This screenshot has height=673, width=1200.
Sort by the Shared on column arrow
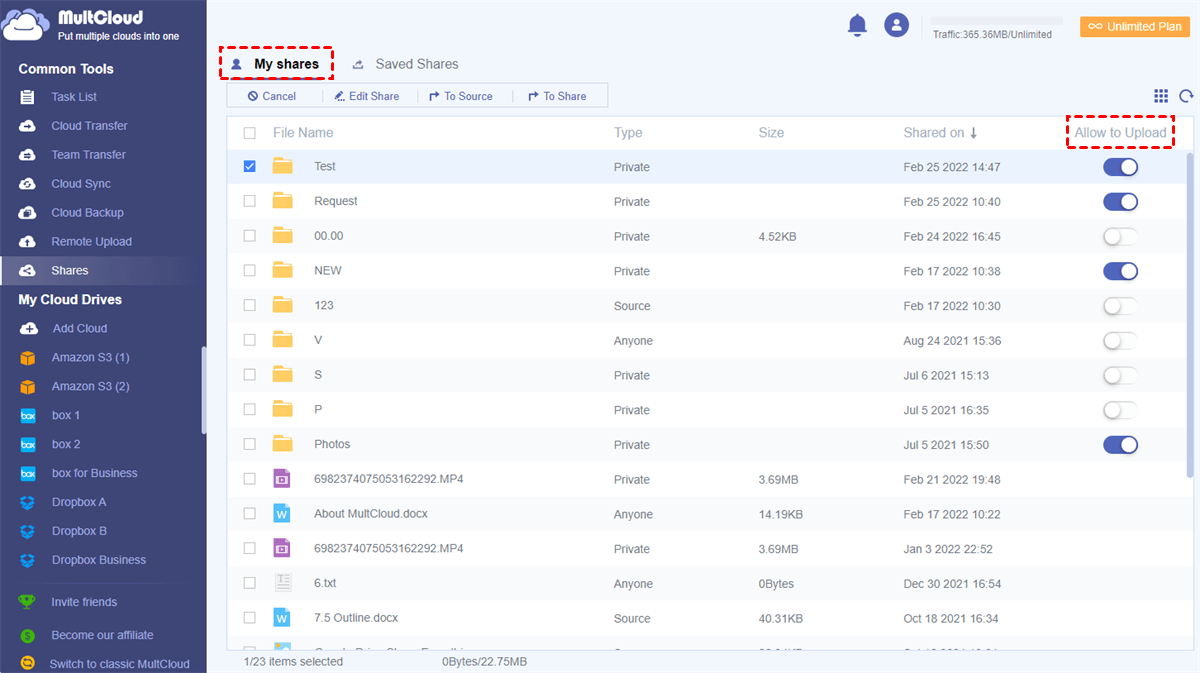pyautogui.click(x=974, y=133)
